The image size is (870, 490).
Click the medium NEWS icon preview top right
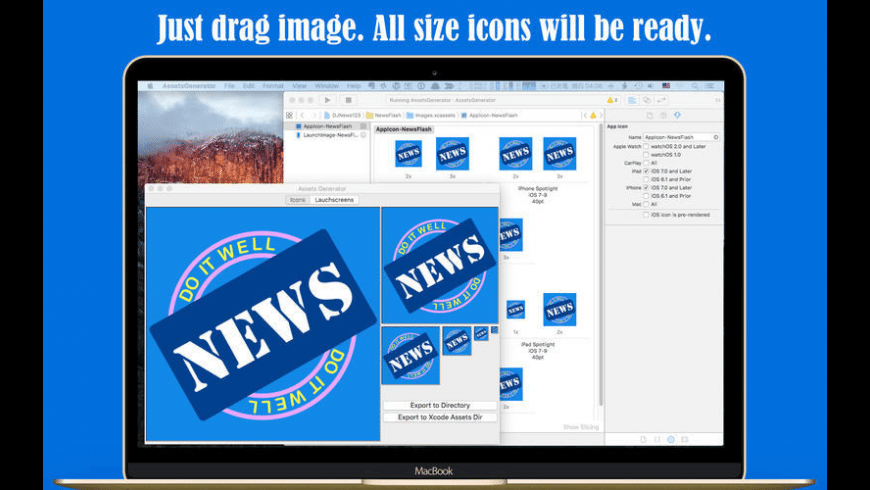coord(440,265)
